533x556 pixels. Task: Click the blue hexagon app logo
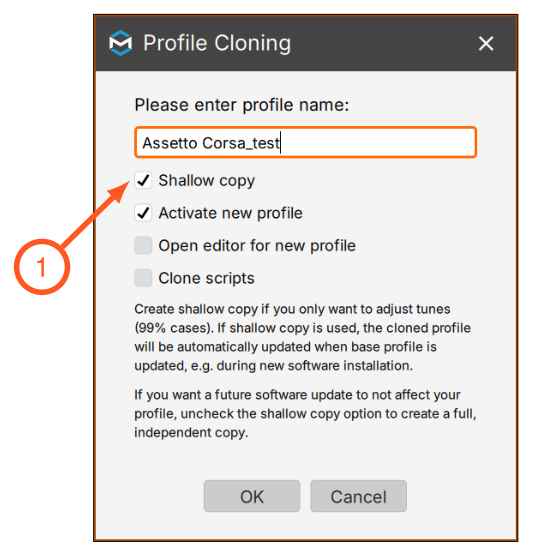click(121, 43)
